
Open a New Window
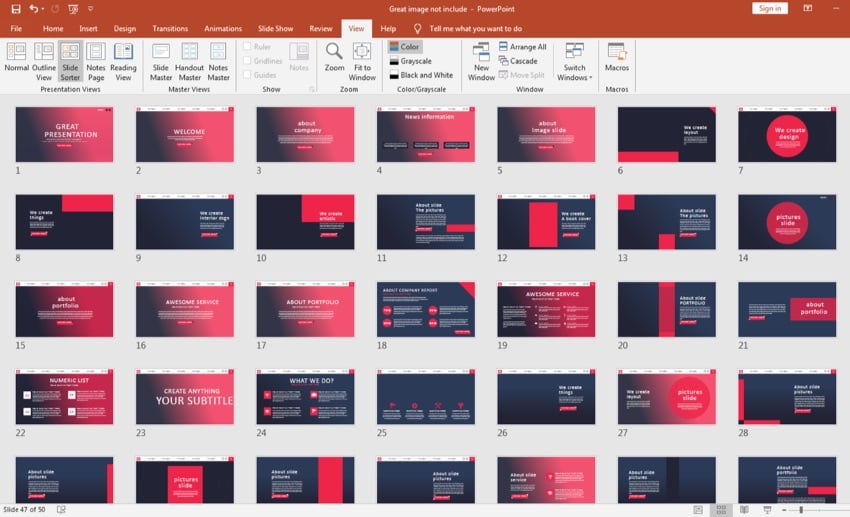click(481, 59)
